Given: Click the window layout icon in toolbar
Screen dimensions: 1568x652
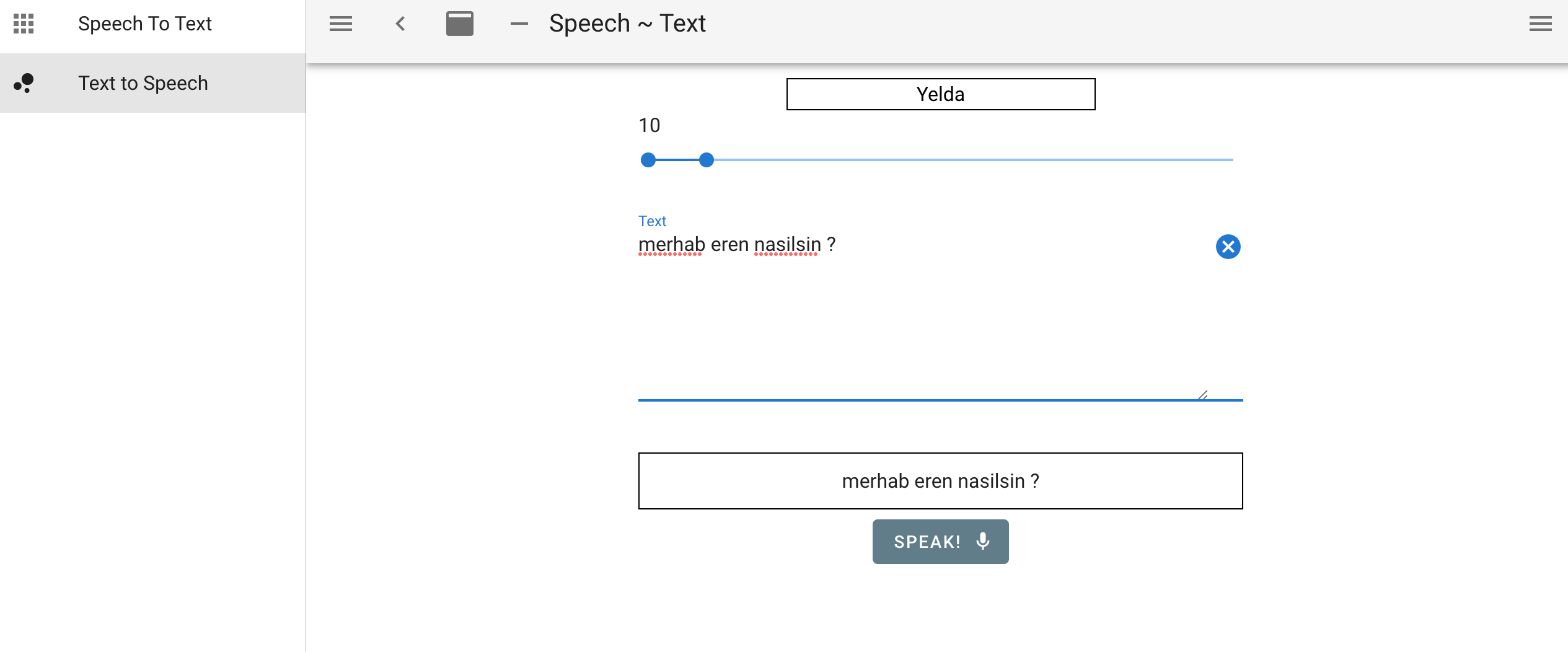Looking at the screenshot, I should coord(460,24).
